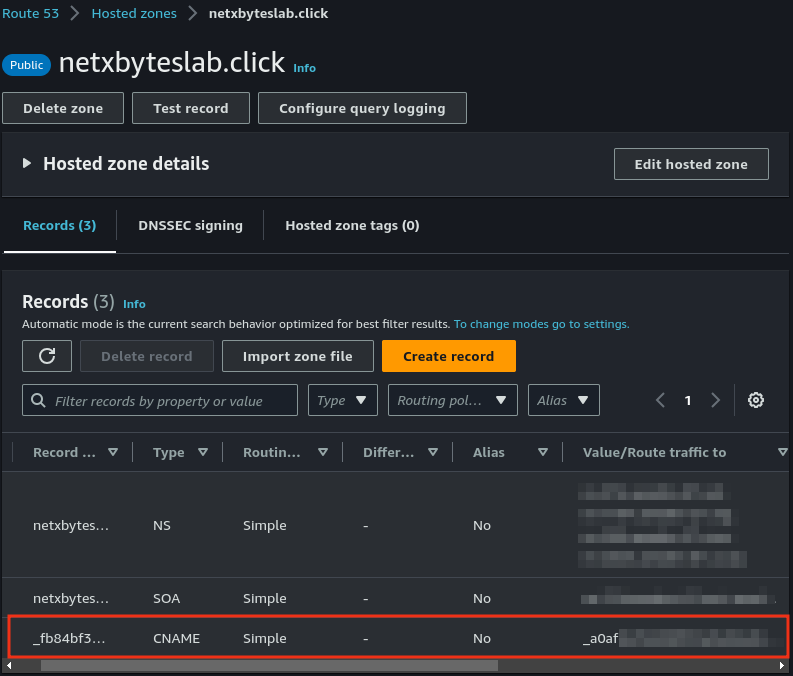Open the Alias filter dropdown
This screenshot has width=793, height=676.
[x=563, y=400]
